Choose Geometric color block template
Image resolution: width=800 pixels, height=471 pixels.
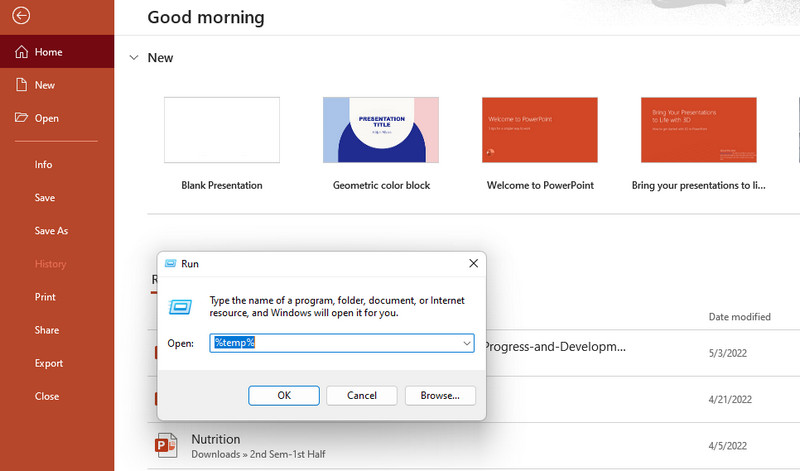[381, 130]
